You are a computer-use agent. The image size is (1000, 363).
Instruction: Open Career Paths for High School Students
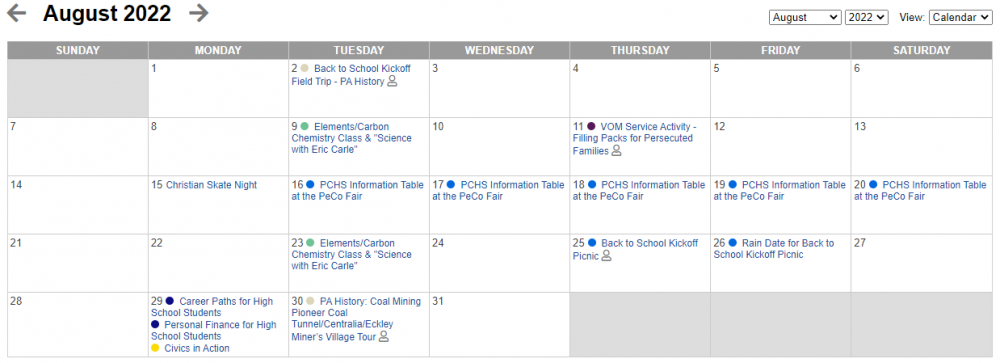pos(212,307)
